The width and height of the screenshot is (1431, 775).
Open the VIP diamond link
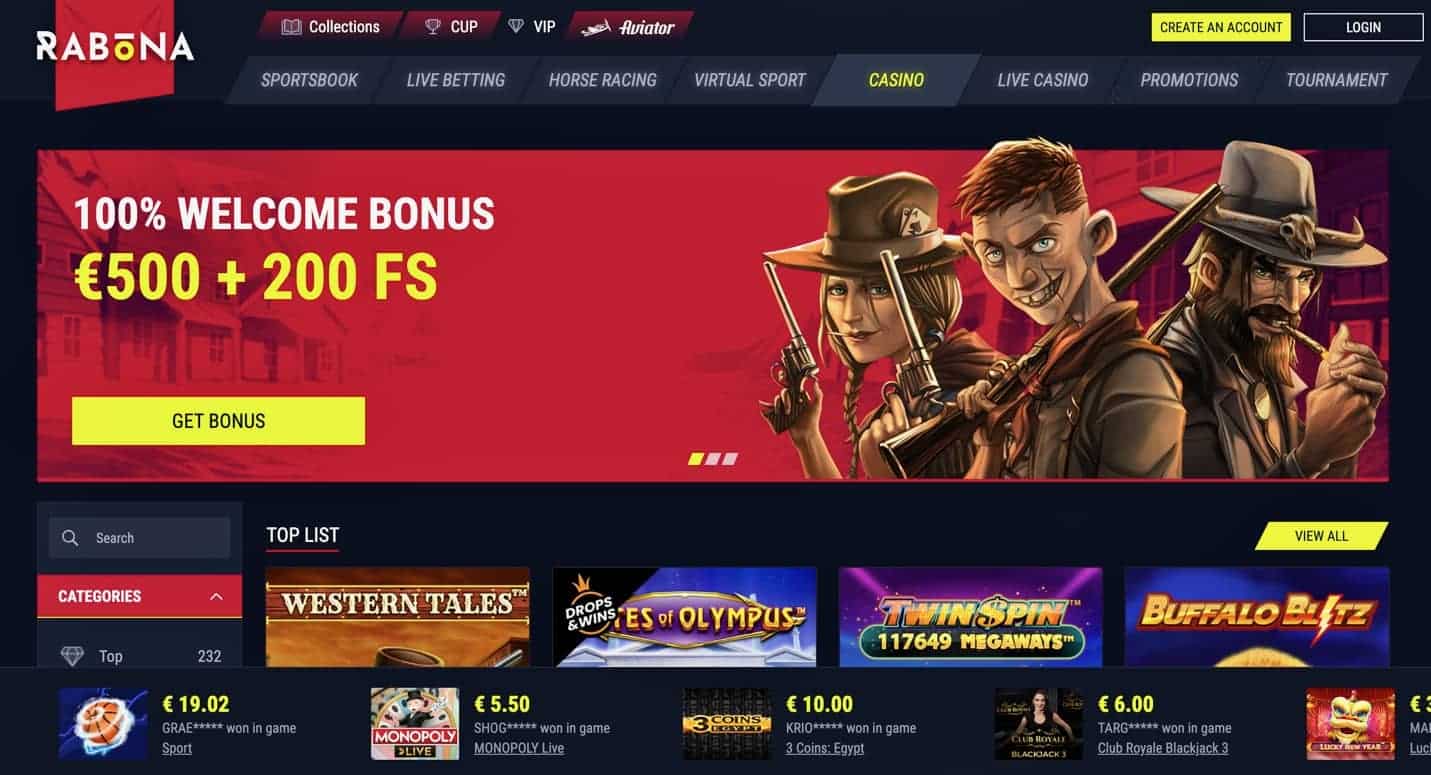532,27
